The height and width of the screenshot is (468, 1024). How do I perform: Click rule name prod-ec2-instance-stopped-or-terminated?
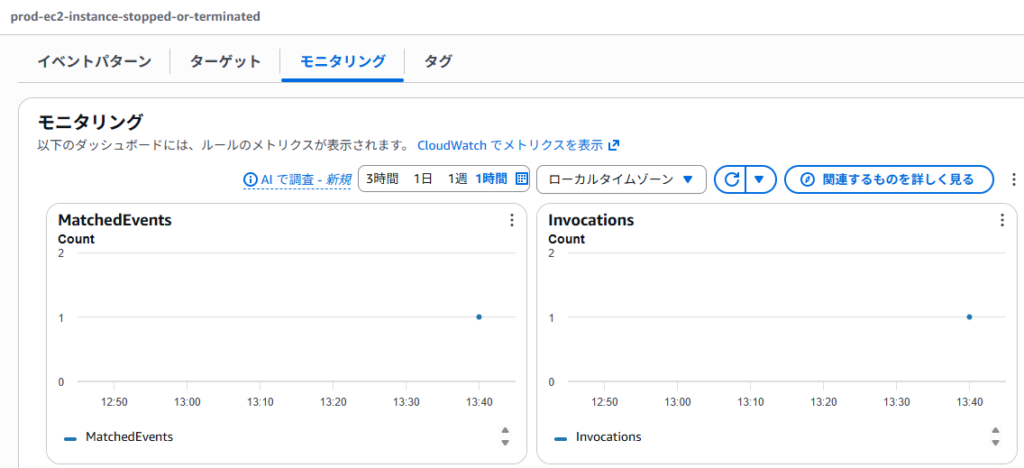[x=135, y=16]
